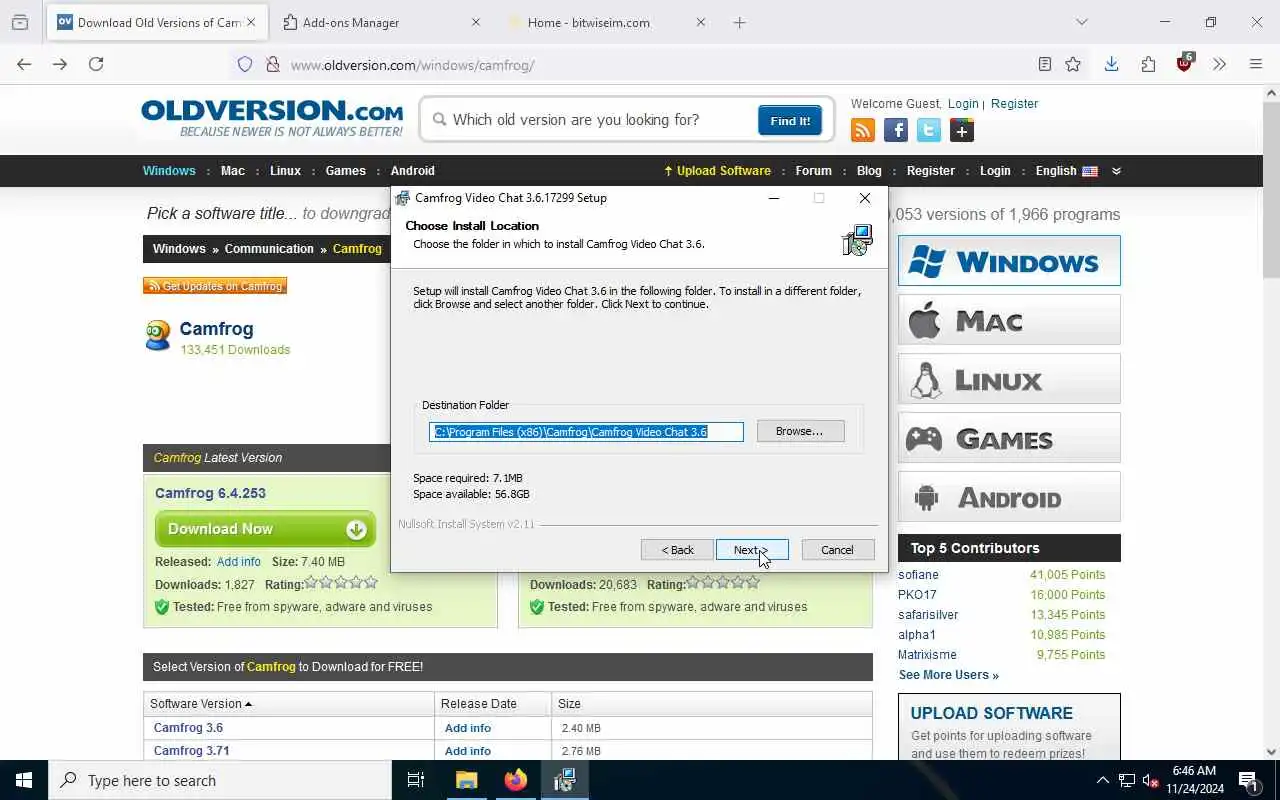This screenshot has width=1280, height=800.
Task: Open Camfrog 3.6 version link
Action: coord(188,728)
